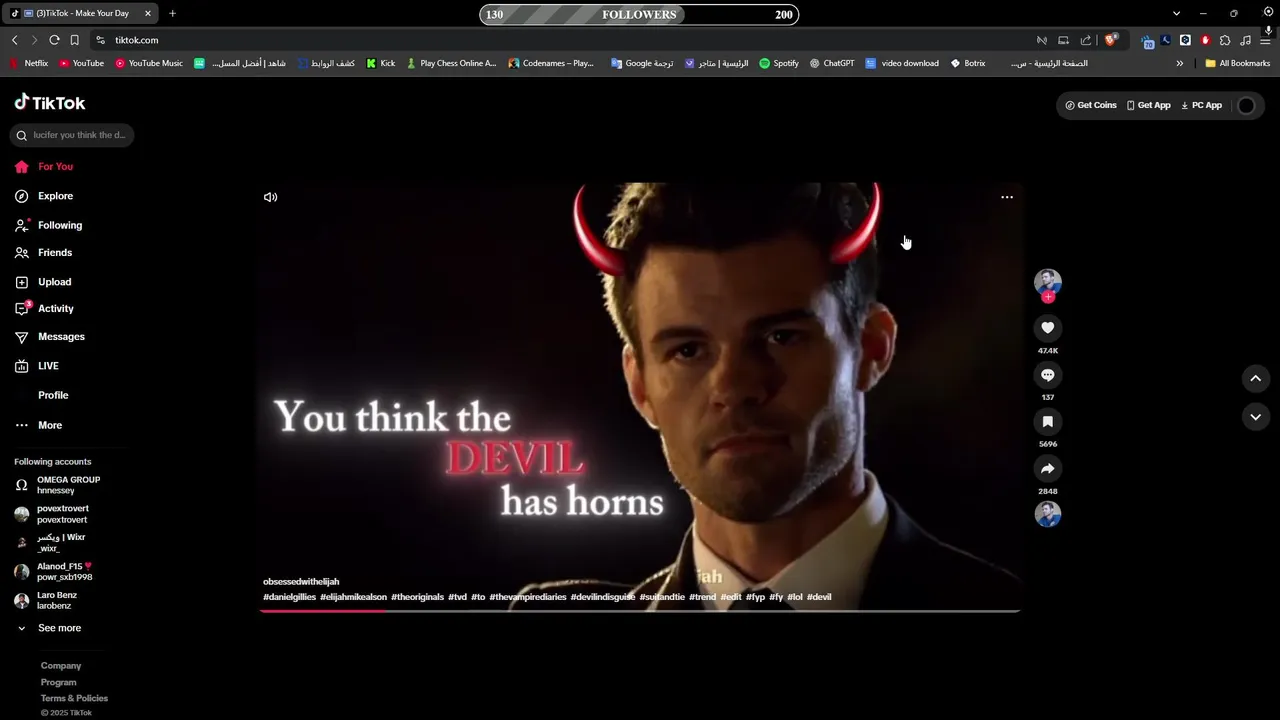Open the comments bubble icon
Screen dimensions: 1280x720
(x=1048, y=375)
